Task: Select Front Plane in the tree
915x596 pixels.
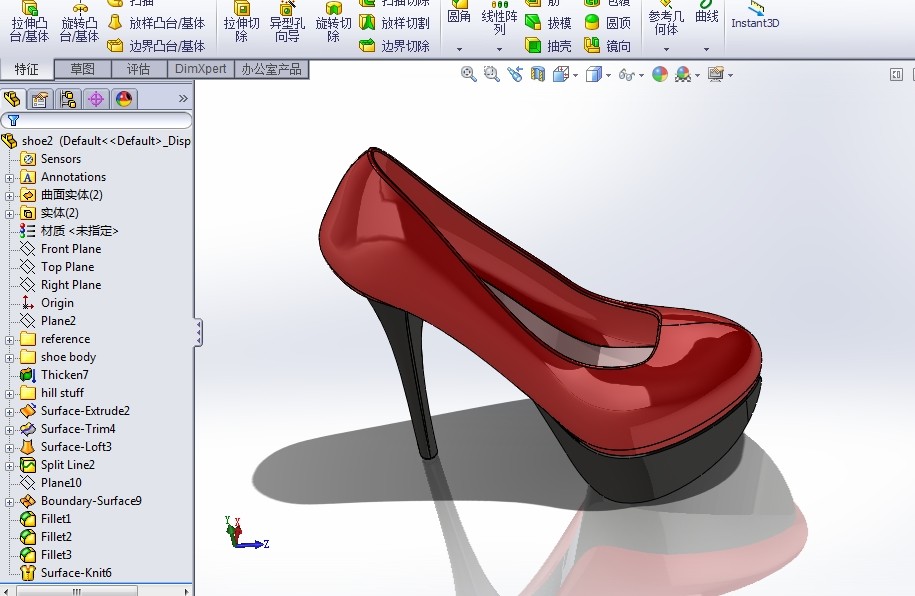Action: (x=61, y=249)
